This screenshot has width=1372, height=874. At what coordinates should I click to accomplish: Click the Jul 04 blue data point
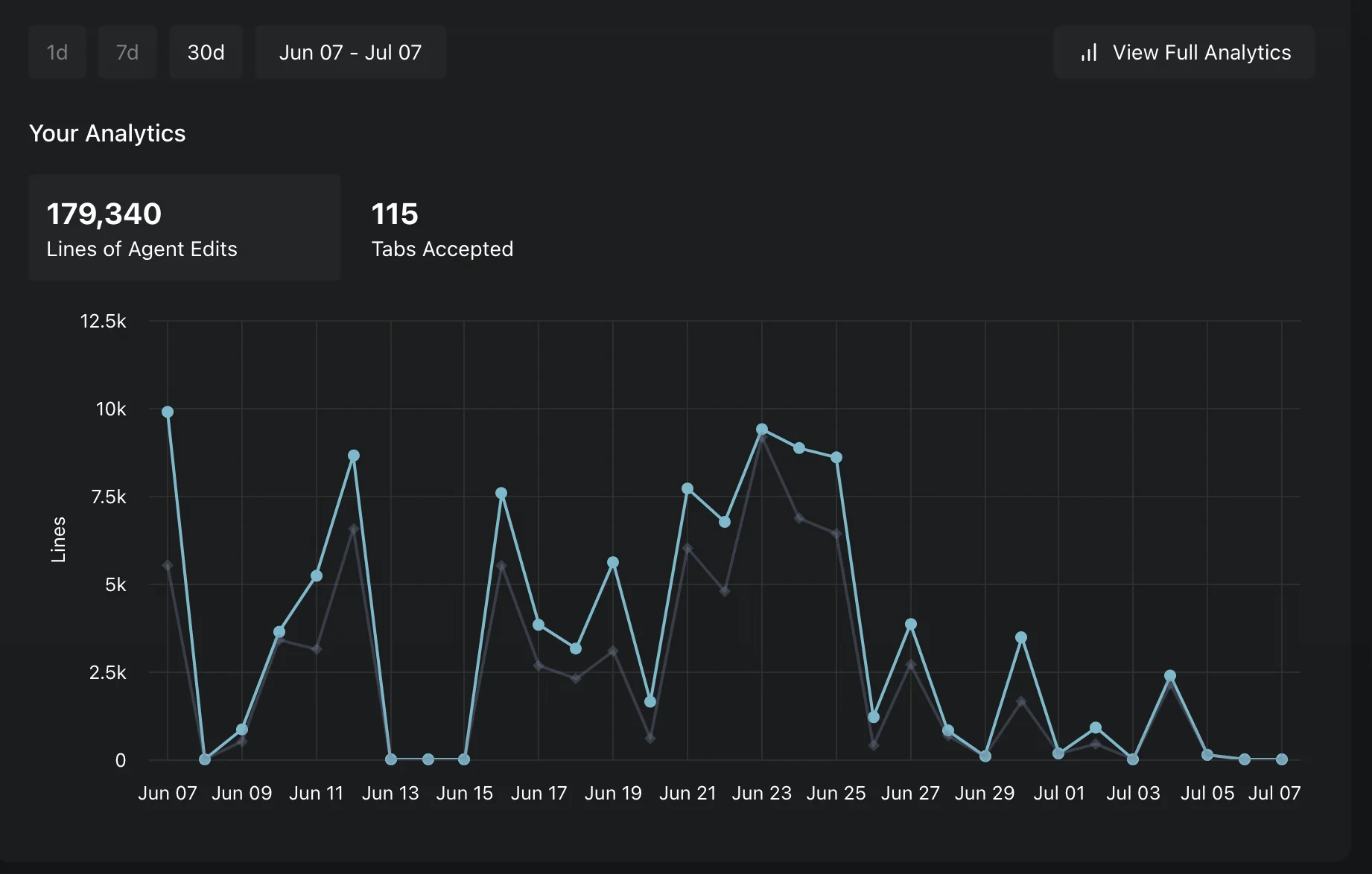[x=1170, y=676]
